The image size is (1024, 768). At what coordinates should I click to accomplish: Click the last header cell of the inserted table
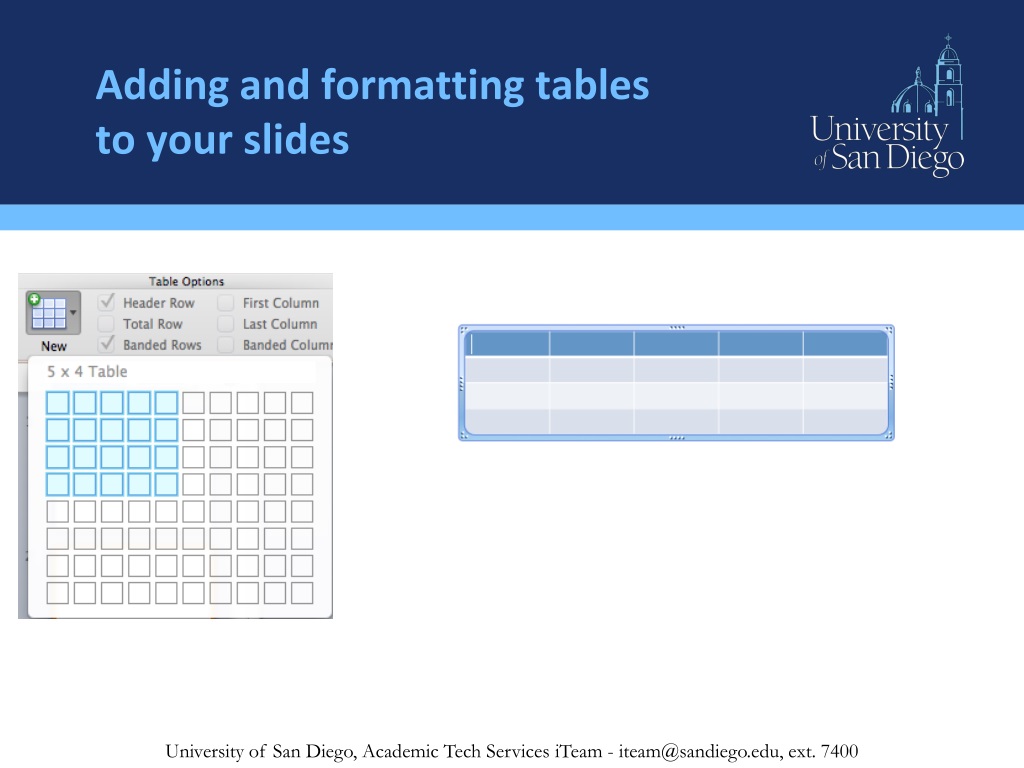pyautogui.click(x=844, y=344)
